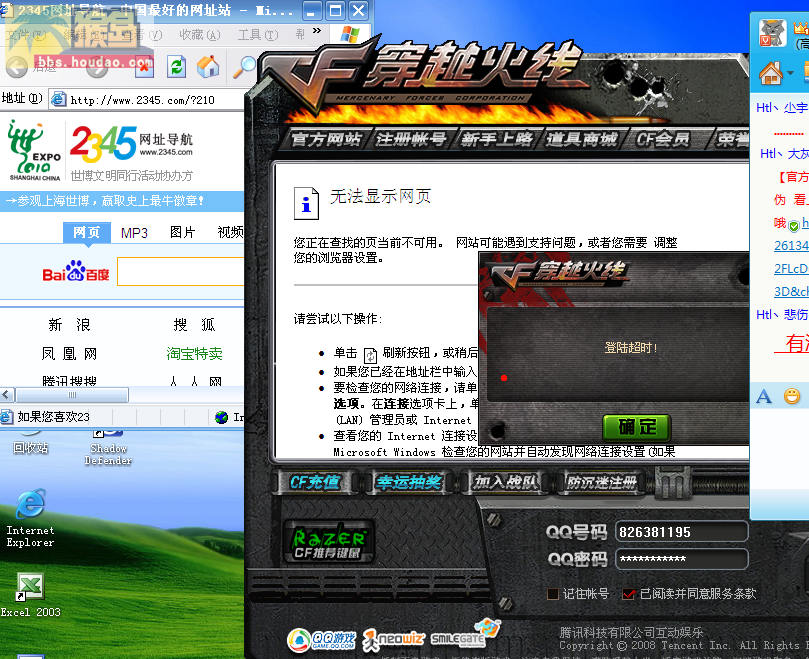
Task: Click the 2345 网址导航 logo
Action: 131,143
